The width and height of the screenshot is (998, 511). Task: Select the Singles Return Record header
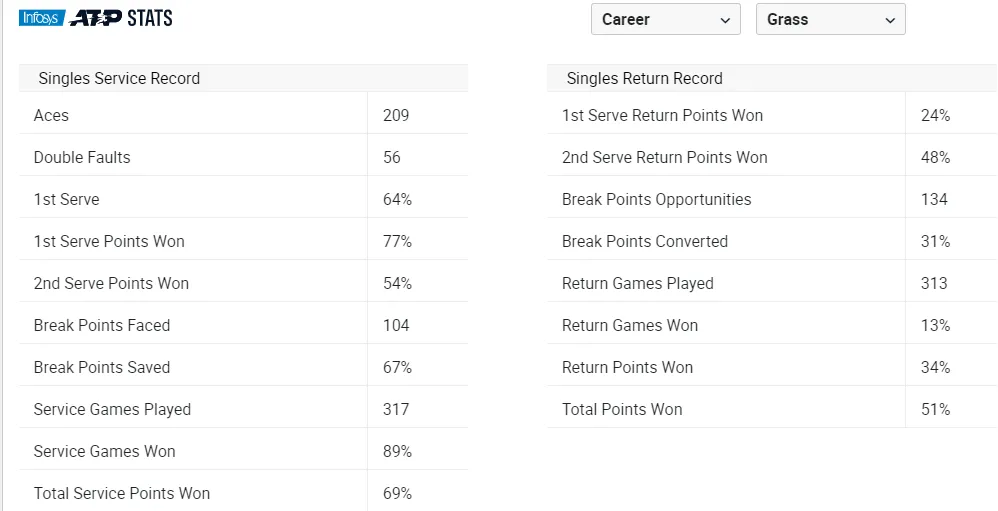pyautogui.click(x=644, y=78)
